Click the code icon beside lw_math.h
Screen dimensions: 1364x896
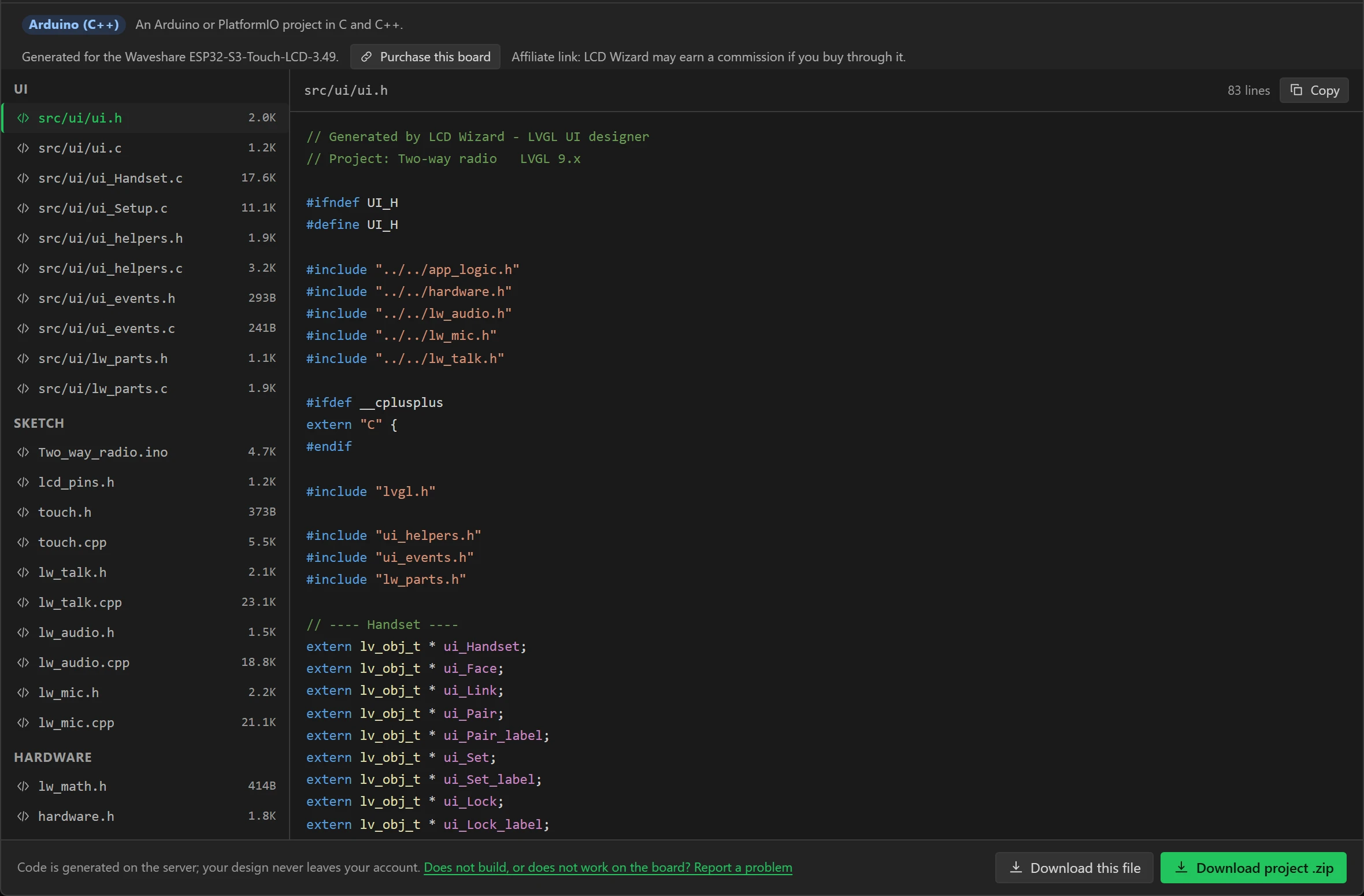pyautogui.click(x=23, y=786)
